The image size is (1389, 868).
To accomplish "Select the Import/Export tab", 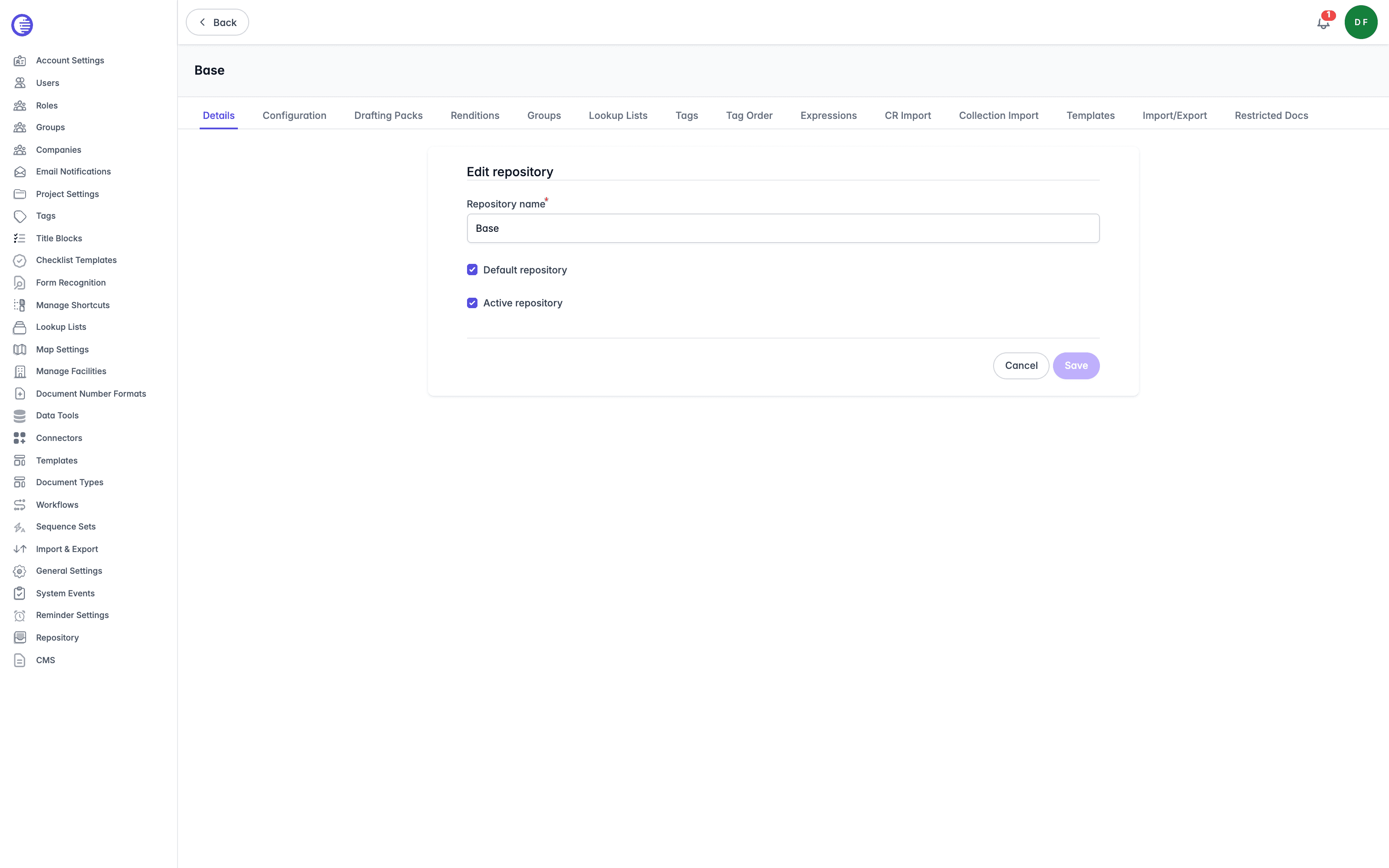I will point(1174,115).
